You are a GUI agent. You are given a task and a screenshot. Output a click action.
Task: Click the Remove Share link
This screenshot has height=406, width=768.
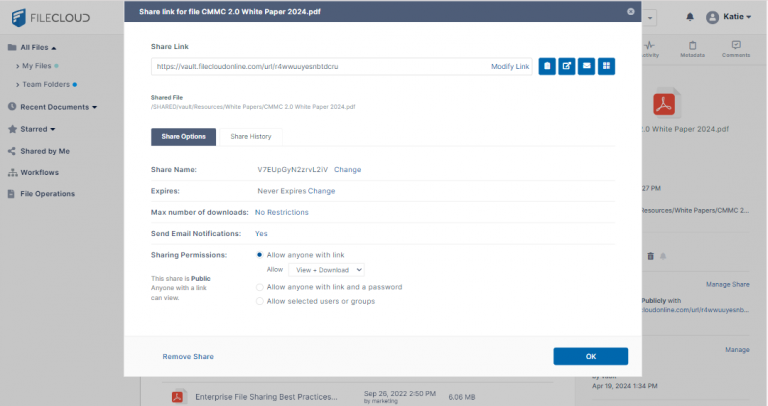(x=188, y=357)
